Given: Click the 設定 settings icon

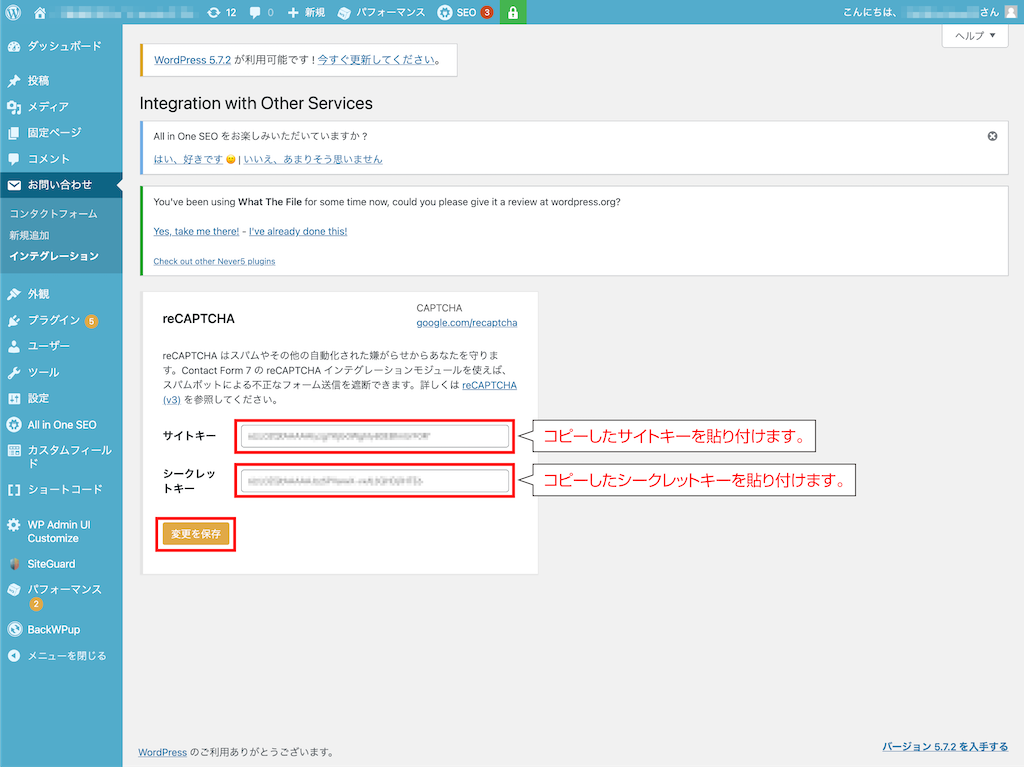Looking at the screenshot, I should tap(14, 399).
